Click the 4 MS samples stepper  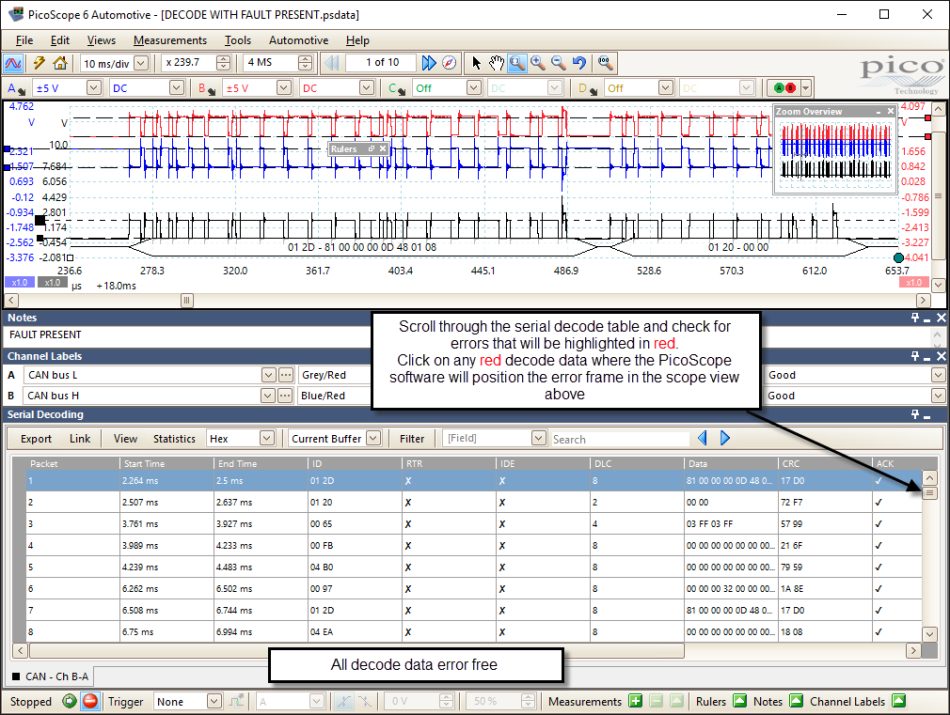point(305,63)
